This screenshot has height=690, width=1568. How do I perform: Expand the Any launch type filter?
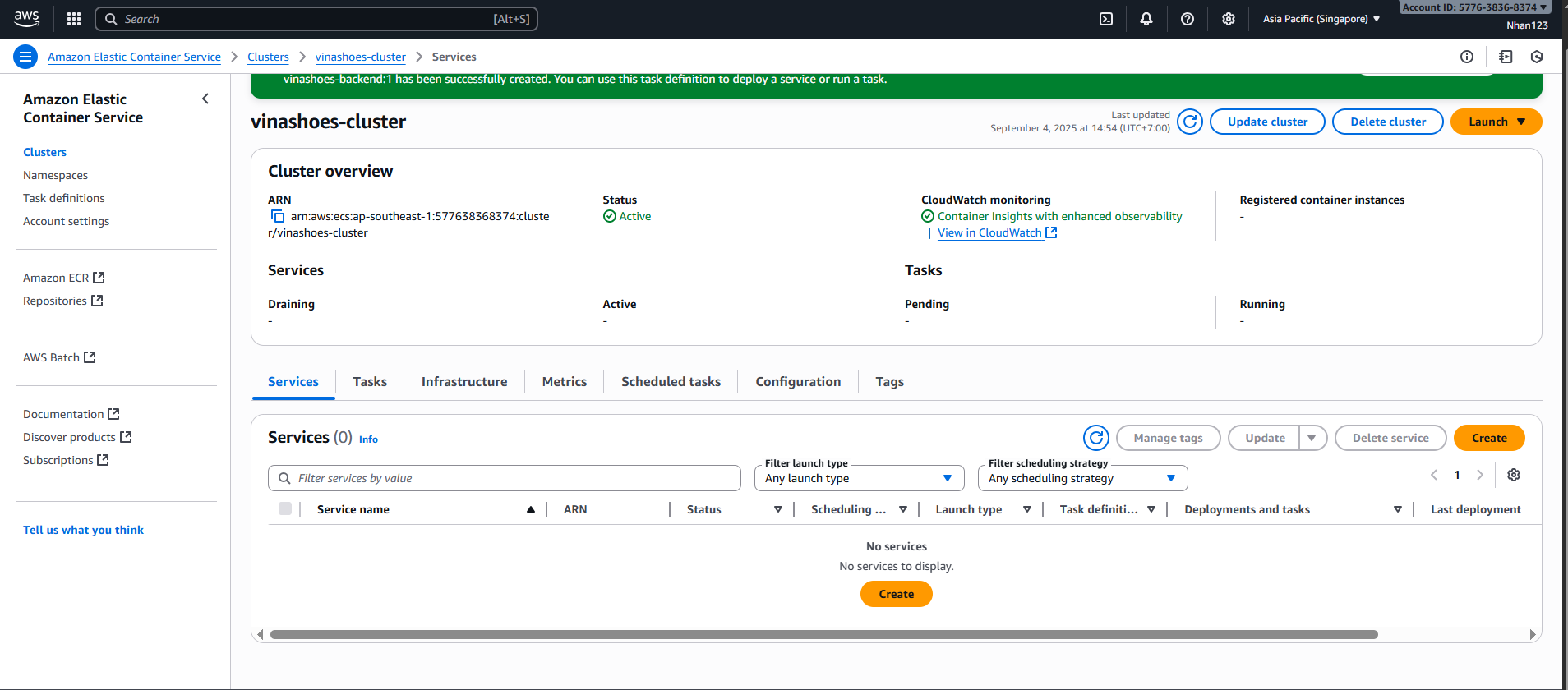859,478
